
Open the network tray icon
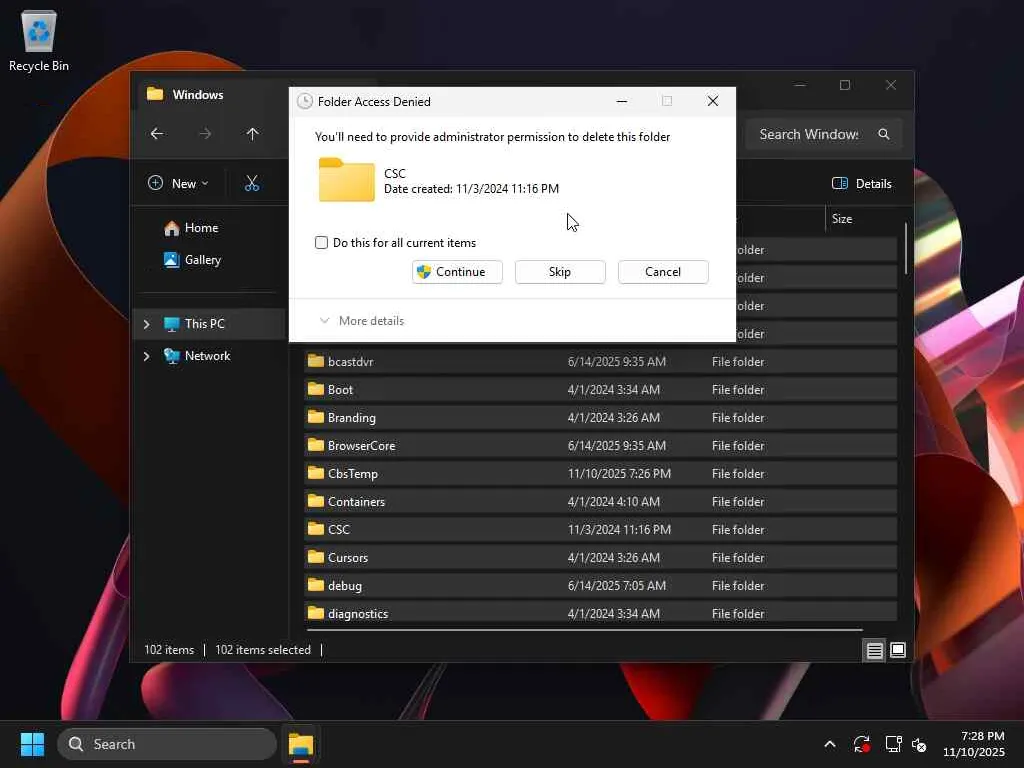[893, 744]
